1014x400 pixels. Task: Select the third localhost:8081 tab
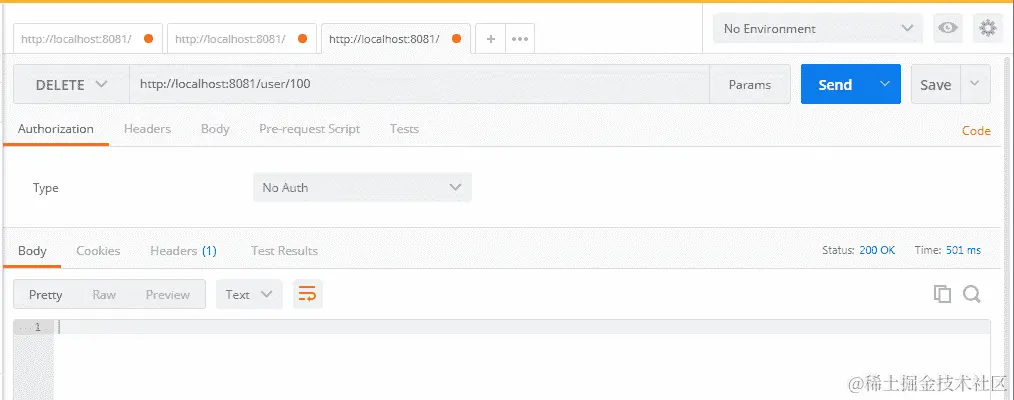coord(396,39)
